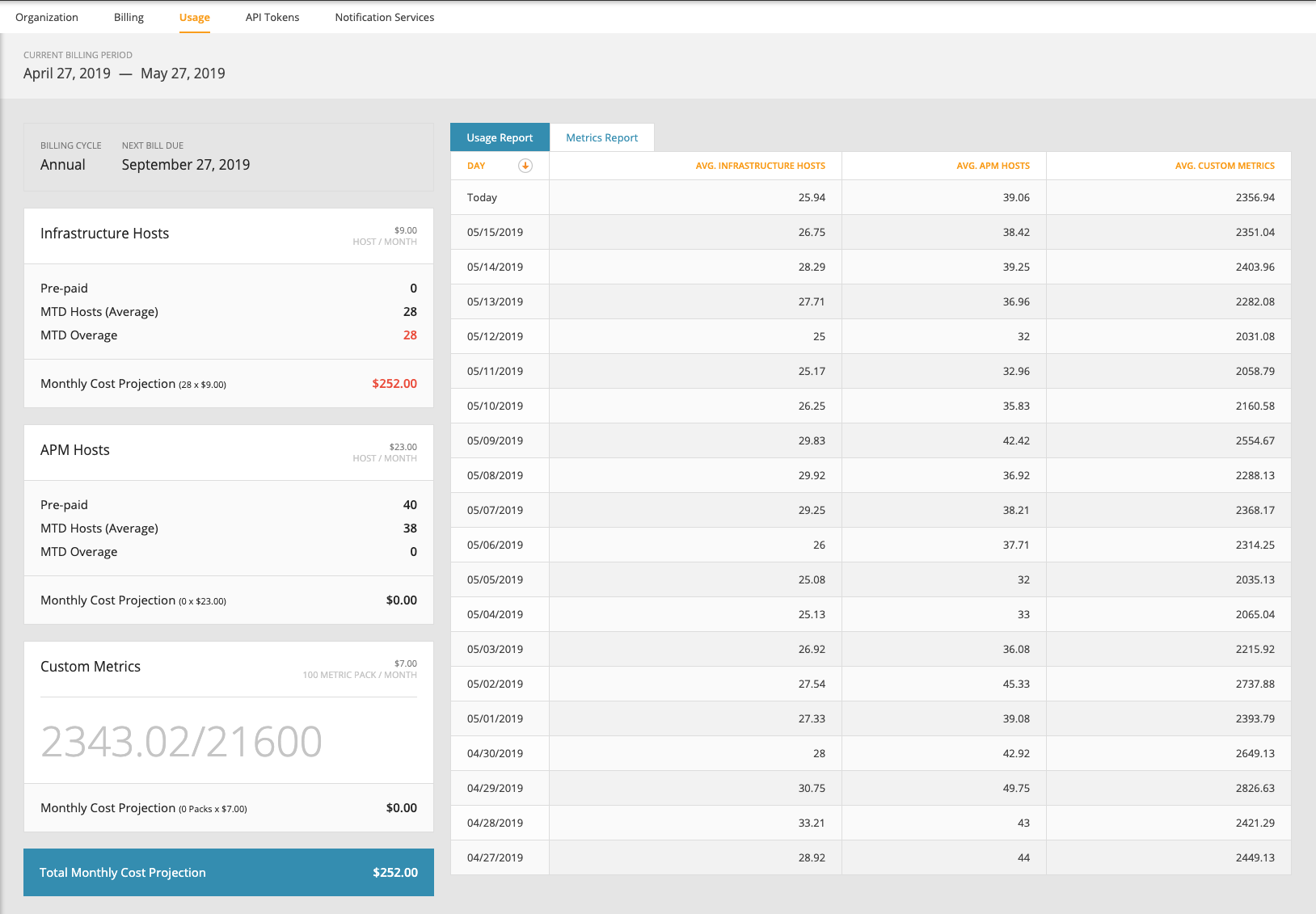Click the red MTD Overage value 28

410,335
